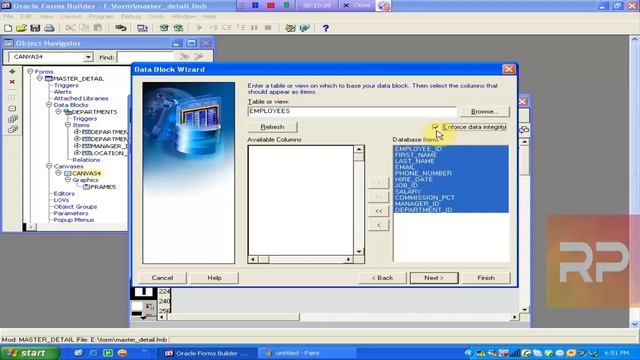
Task: Click the Step Over debug icon
Action: click(227, 28)
